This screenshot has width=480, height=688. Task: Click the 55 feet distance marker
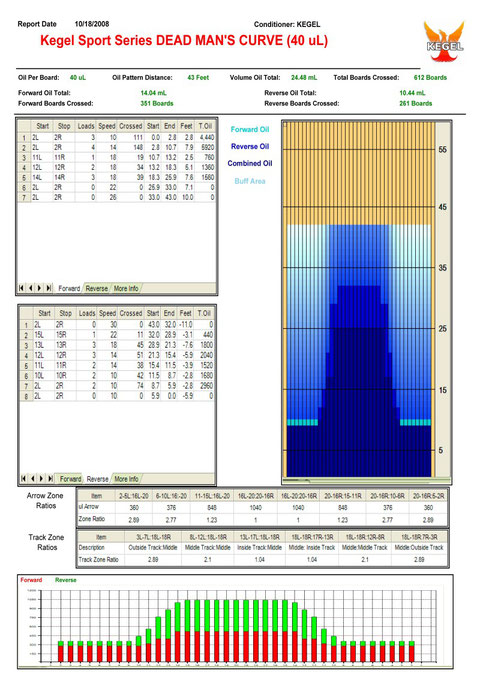pyautogui.click(x=442, y=149)
